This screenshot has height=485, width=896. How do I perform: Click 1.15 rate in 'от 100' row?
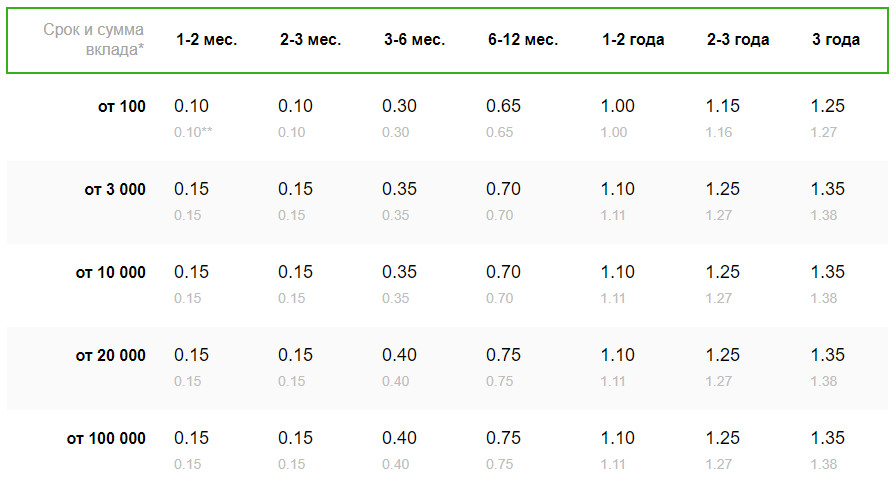(x=723, y=106)
